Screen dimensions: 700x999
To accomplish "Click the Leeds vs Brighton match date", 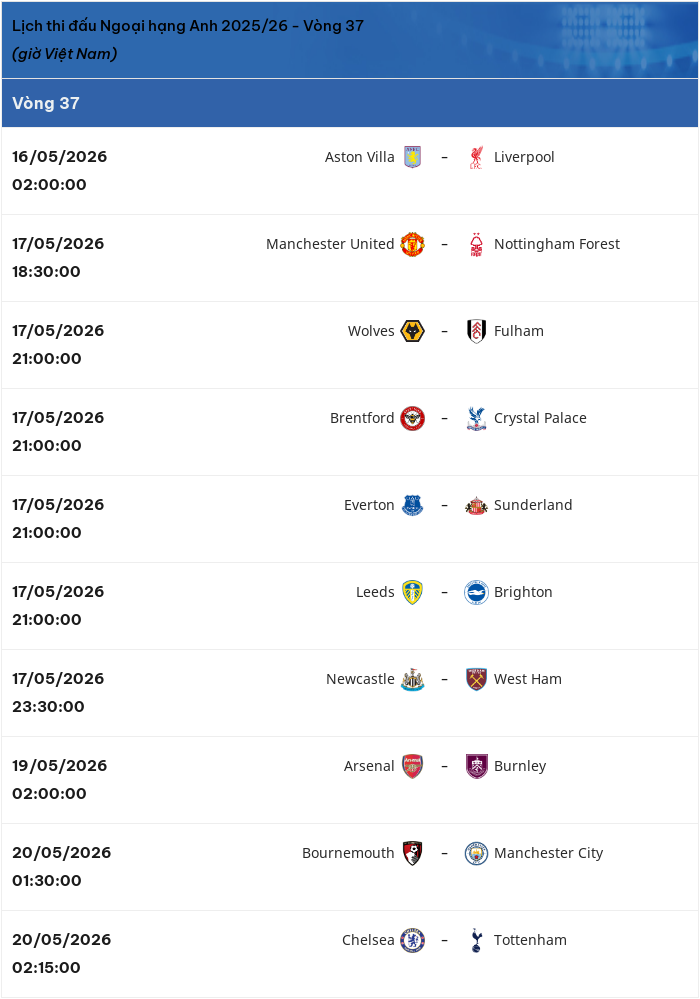I will (58, 592).
